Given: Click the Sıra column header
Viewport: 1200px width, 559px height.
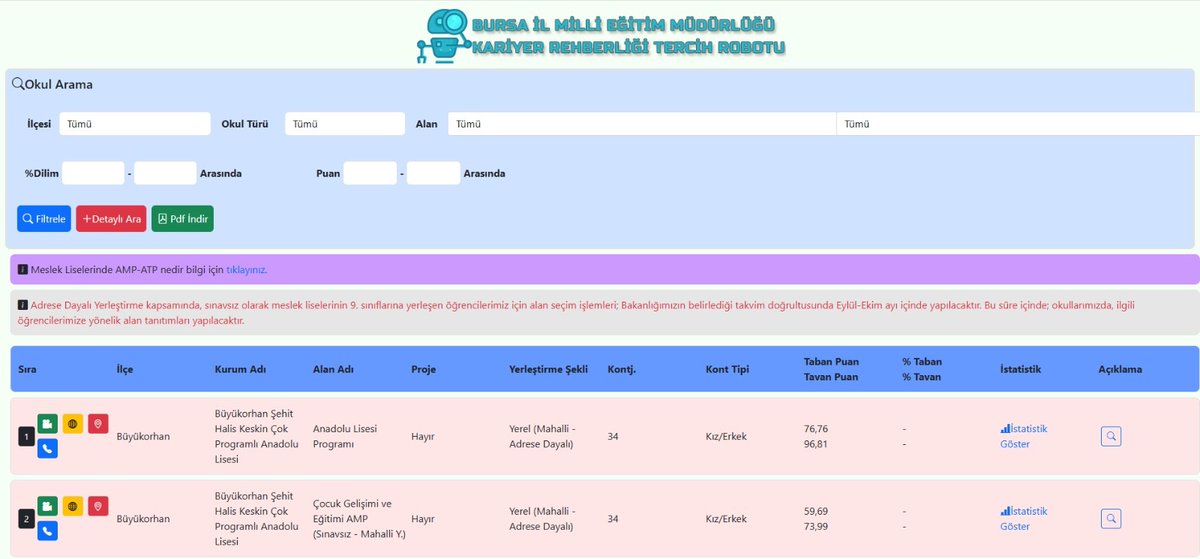Looking at the screenshot, I should (27, 369).
